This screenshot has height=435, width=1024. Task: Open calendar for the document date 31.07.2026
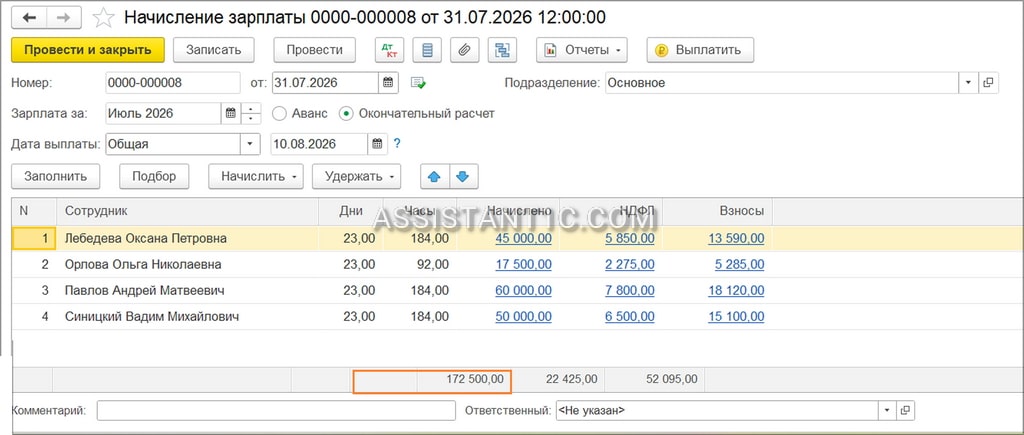point(388,82)
